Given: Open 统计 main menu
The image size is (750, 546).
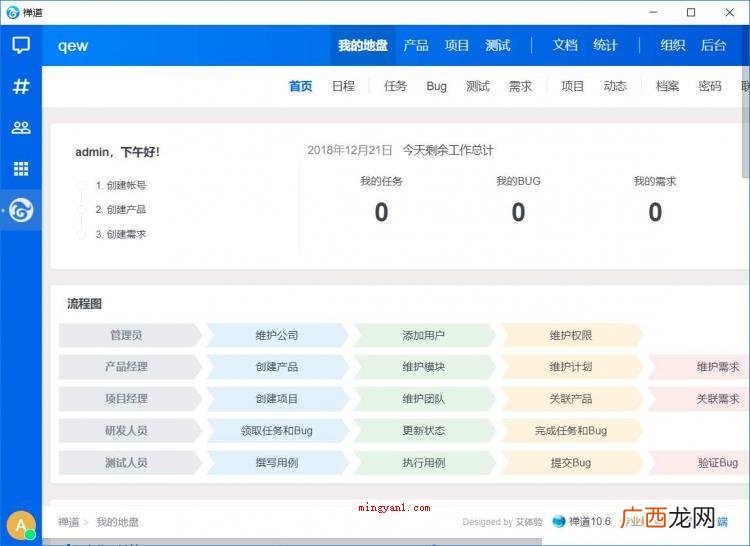Looking at the screenshot, I should (606, 45).
